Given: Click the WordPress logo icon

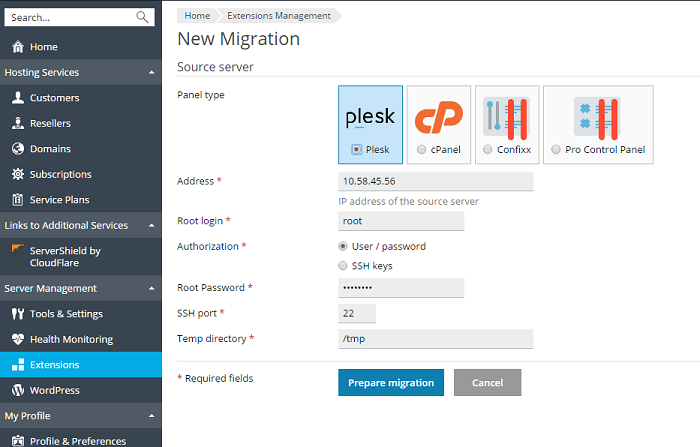Looking at the screenshot, I should click(x=17, y=390).
